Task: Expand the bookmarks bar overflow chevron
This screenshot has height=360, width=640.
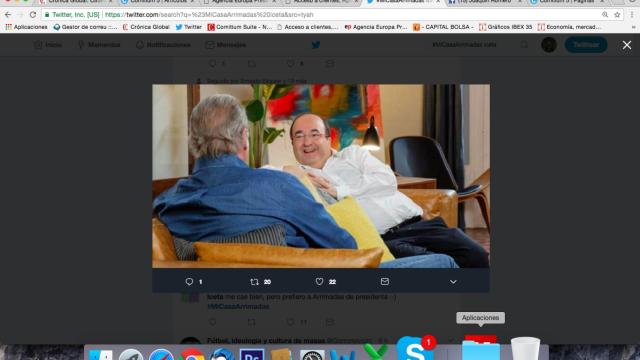Action: [634, 27]
